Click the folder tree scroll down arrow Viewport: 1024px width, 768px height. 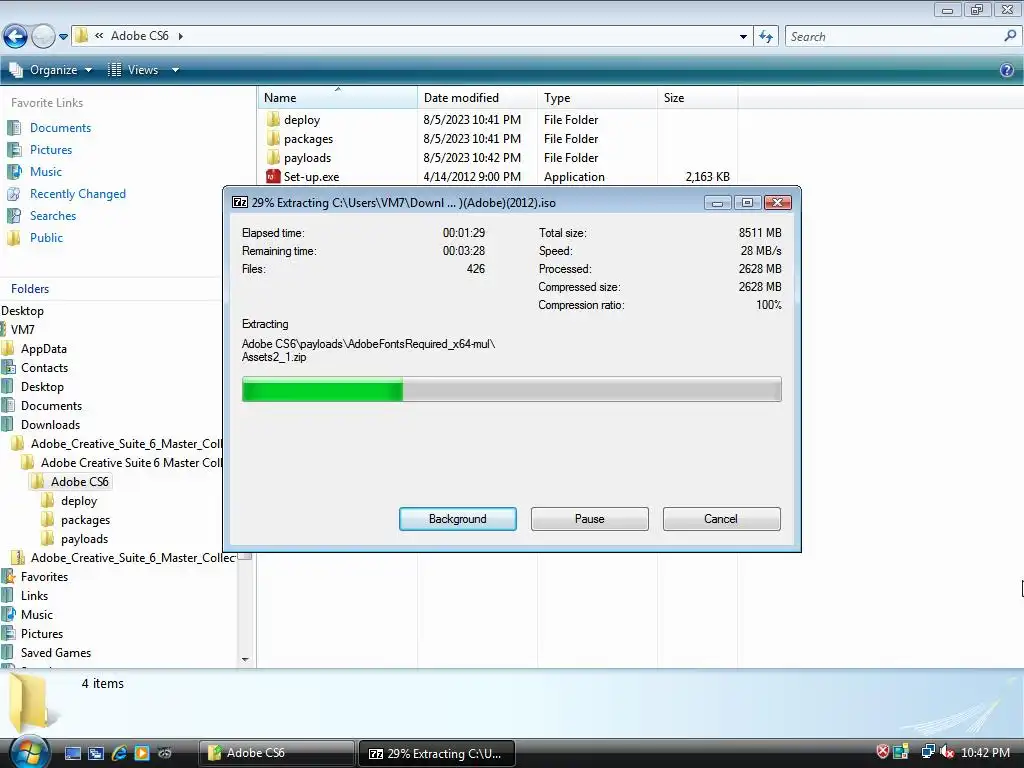click(246, 660)
